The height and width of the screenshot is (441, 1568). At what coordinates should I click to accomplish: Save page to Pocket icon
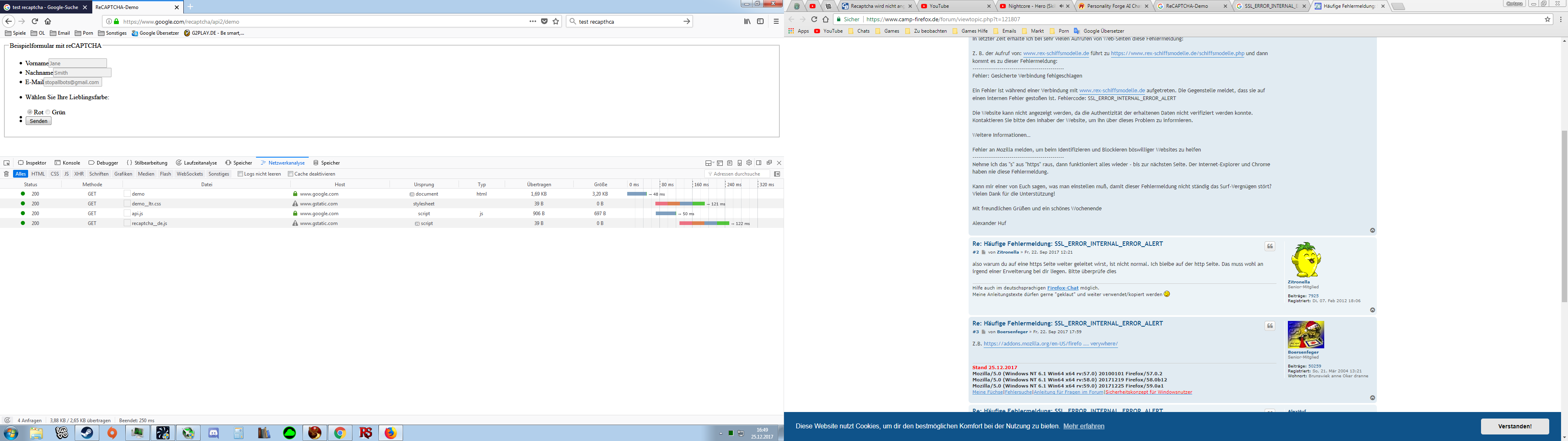click(x=544, y=21)
